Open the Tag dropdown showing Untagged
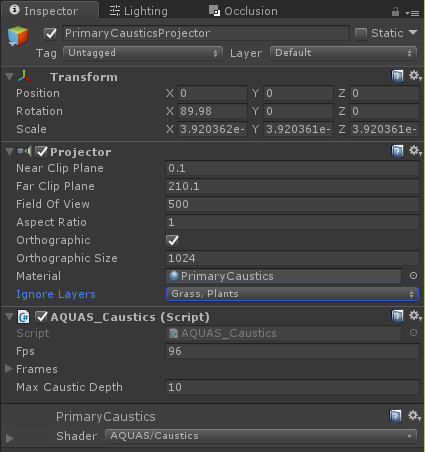 tap(143, 53)
